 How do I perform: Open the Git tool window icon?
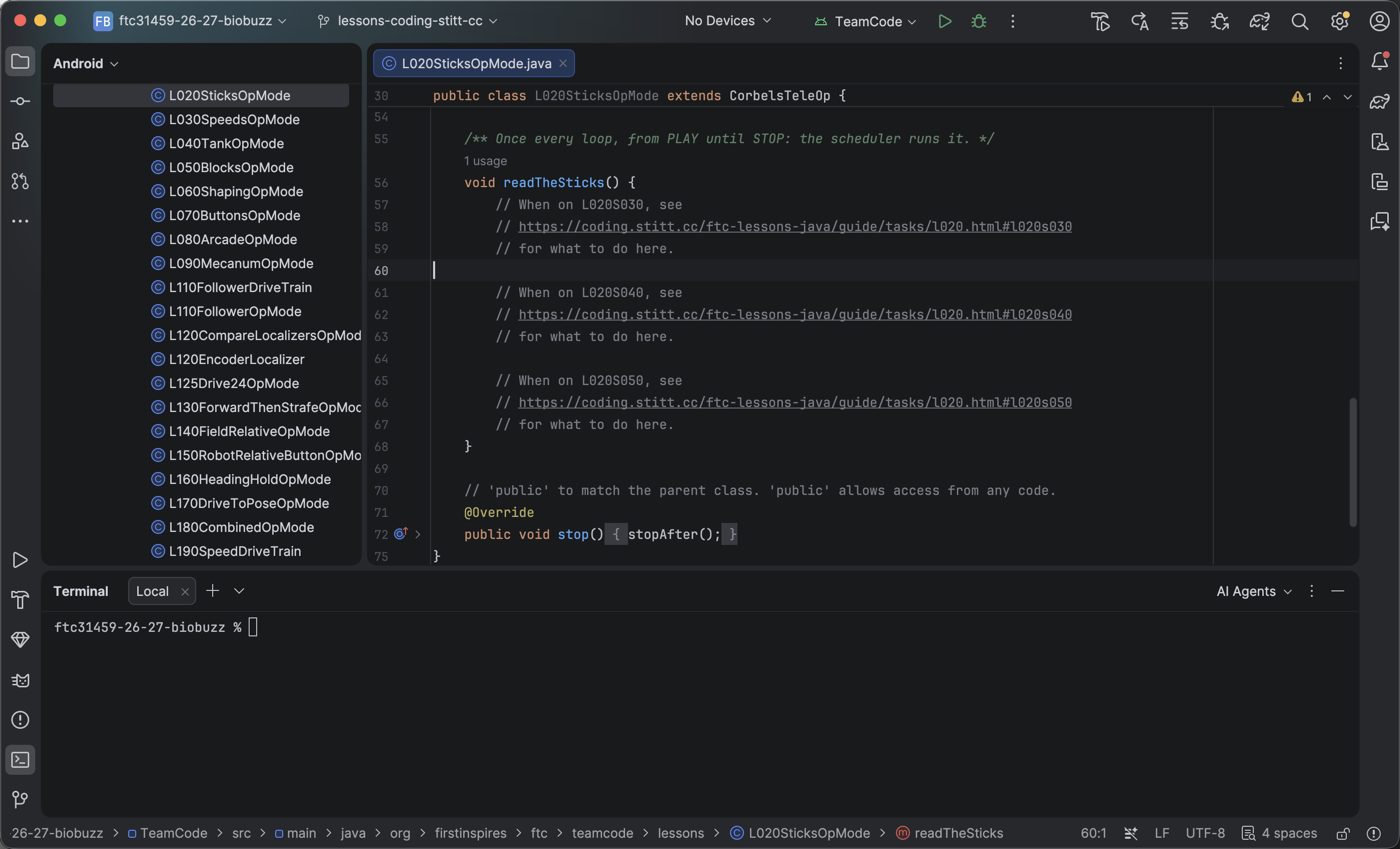coord(20,799)
